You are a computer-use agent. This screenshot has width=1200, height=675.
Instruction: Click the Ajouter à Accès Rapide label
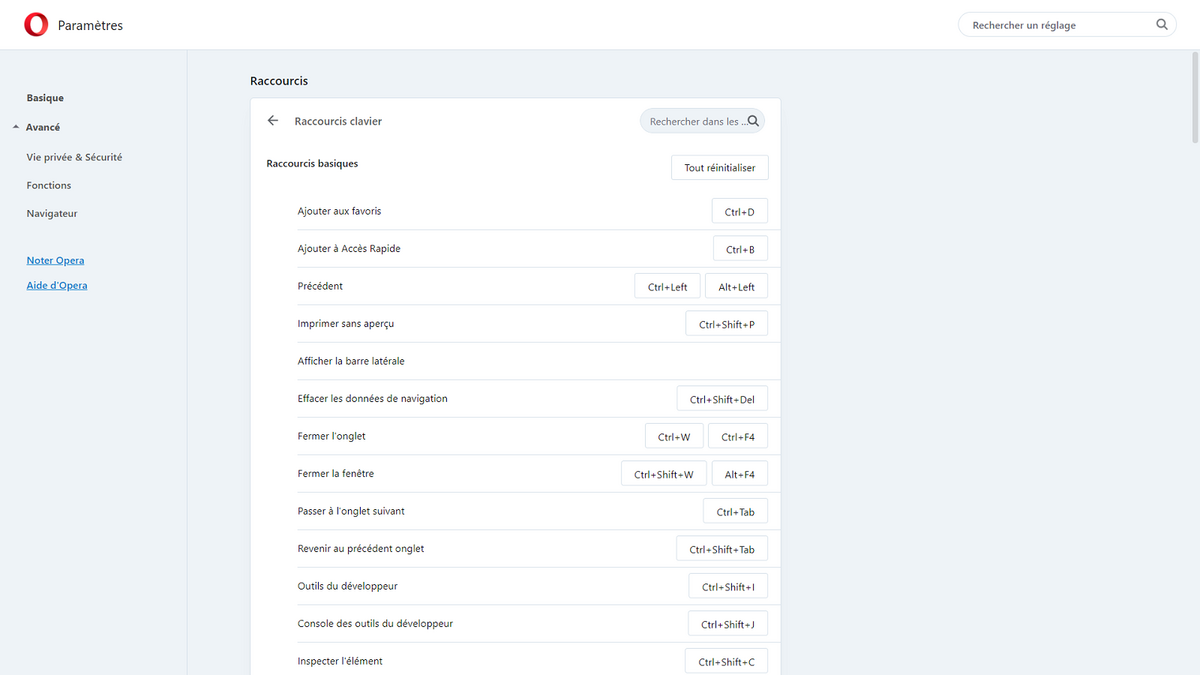349,248
